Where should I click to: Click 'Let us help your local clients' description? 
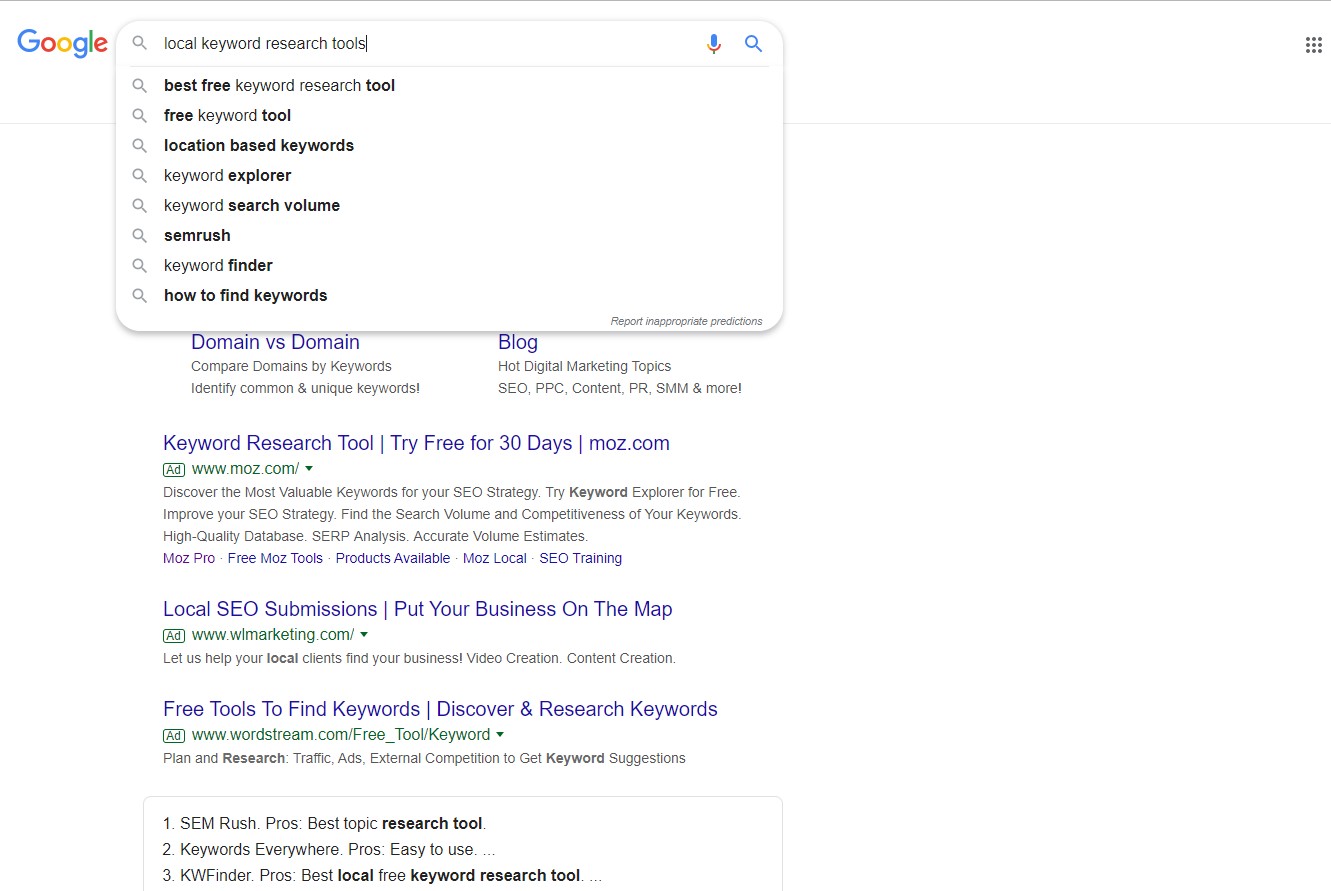pos(419,658)
